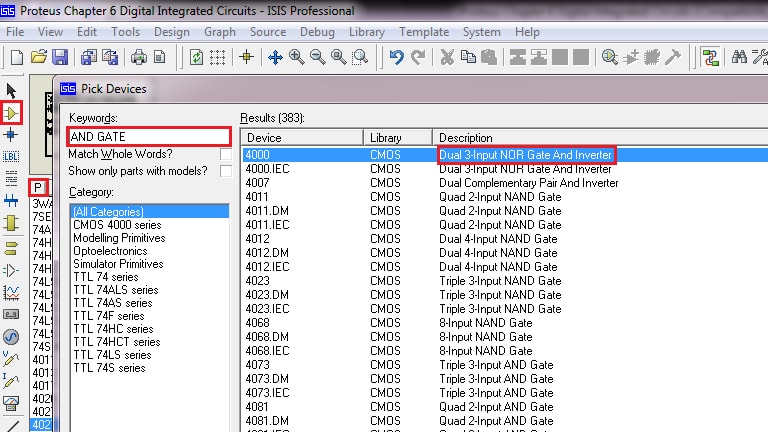Click the Keywords search field
The image size is (768, 432).
click(x=148, y=136)
